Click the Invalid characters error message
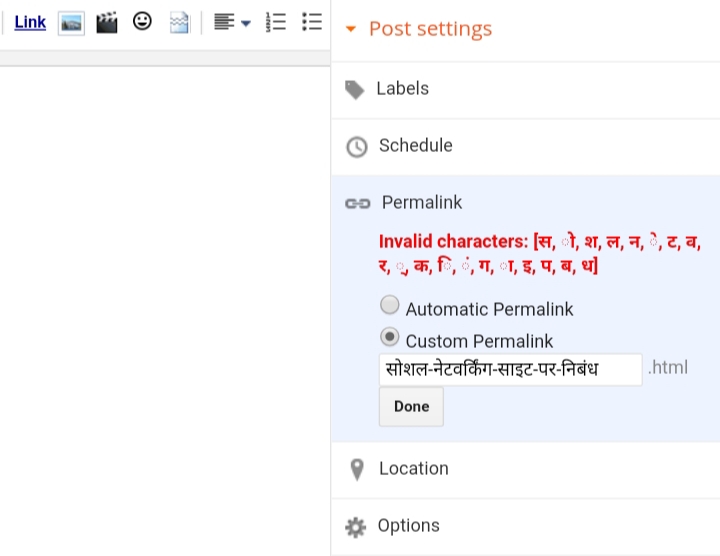 click(540, 253)
